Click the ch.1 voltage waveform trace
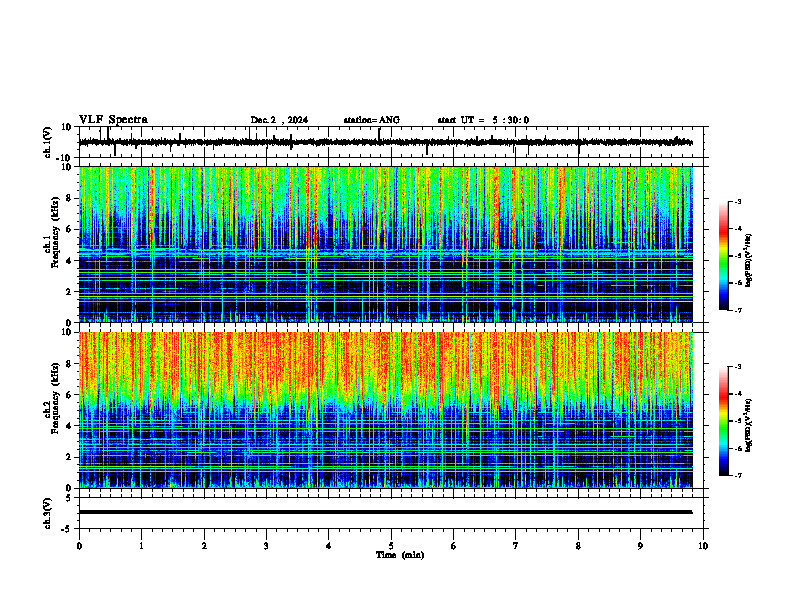792x612 pixels. point(385,142)
